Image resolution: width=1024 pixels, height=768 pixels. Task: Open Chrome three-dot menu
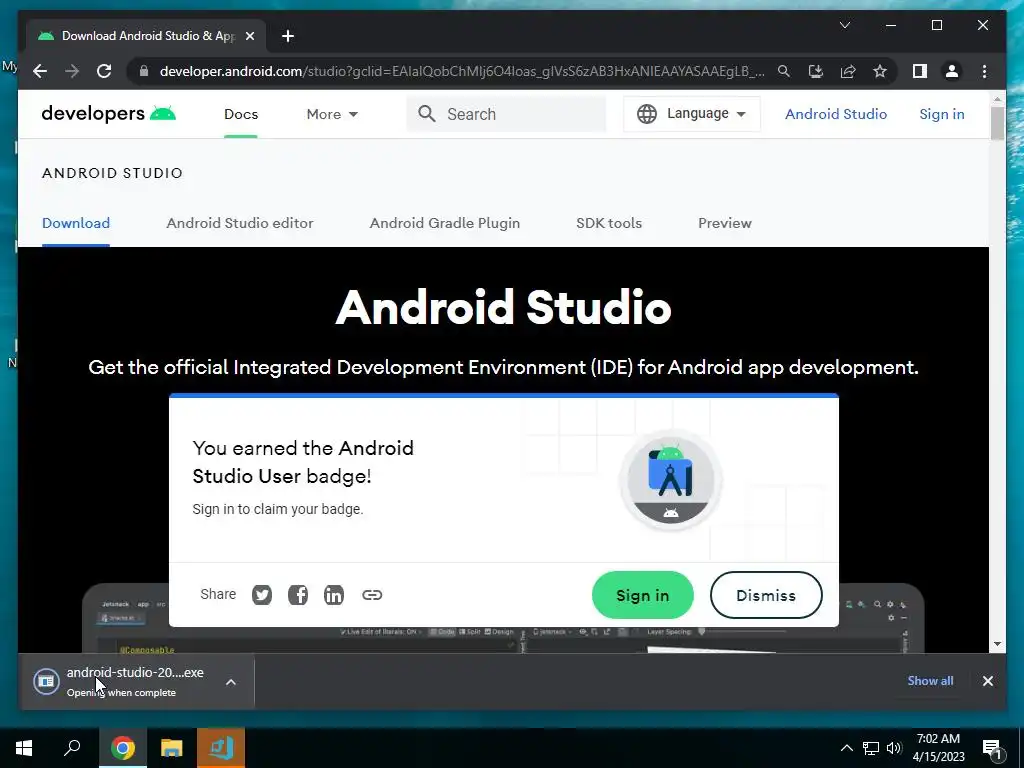click(984, 71)
